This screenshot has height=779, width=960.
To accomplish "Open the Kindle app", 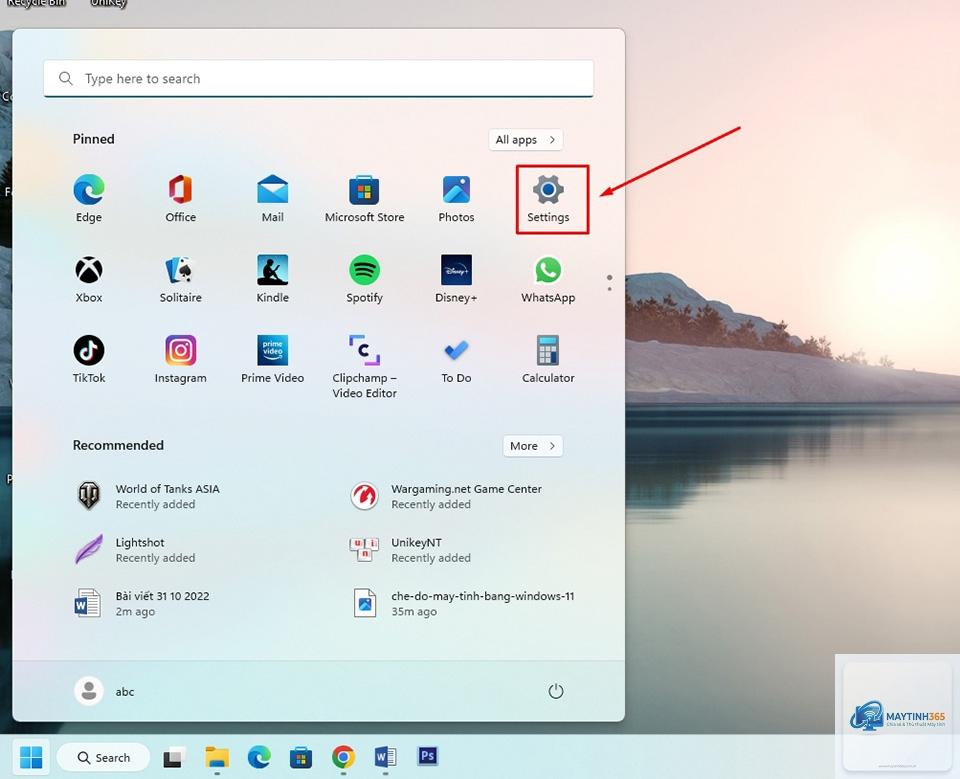I will (272, 279).
